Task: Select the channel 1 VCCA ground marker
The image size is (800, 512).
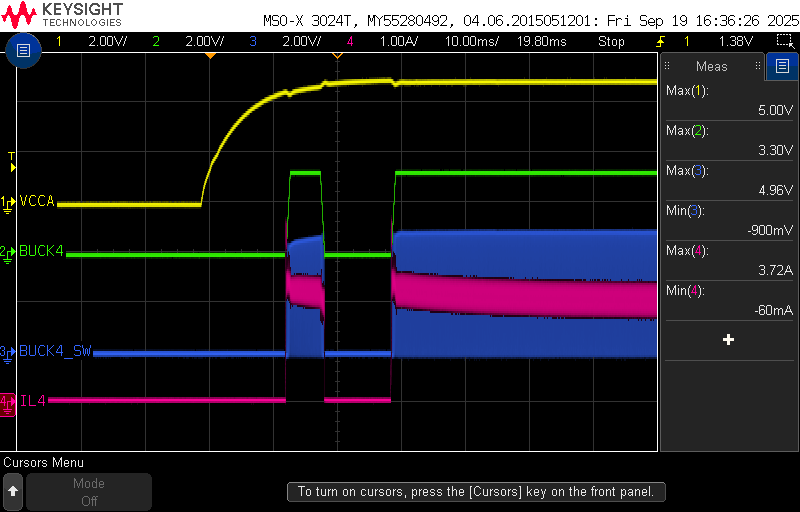Action: click(7, 203)
